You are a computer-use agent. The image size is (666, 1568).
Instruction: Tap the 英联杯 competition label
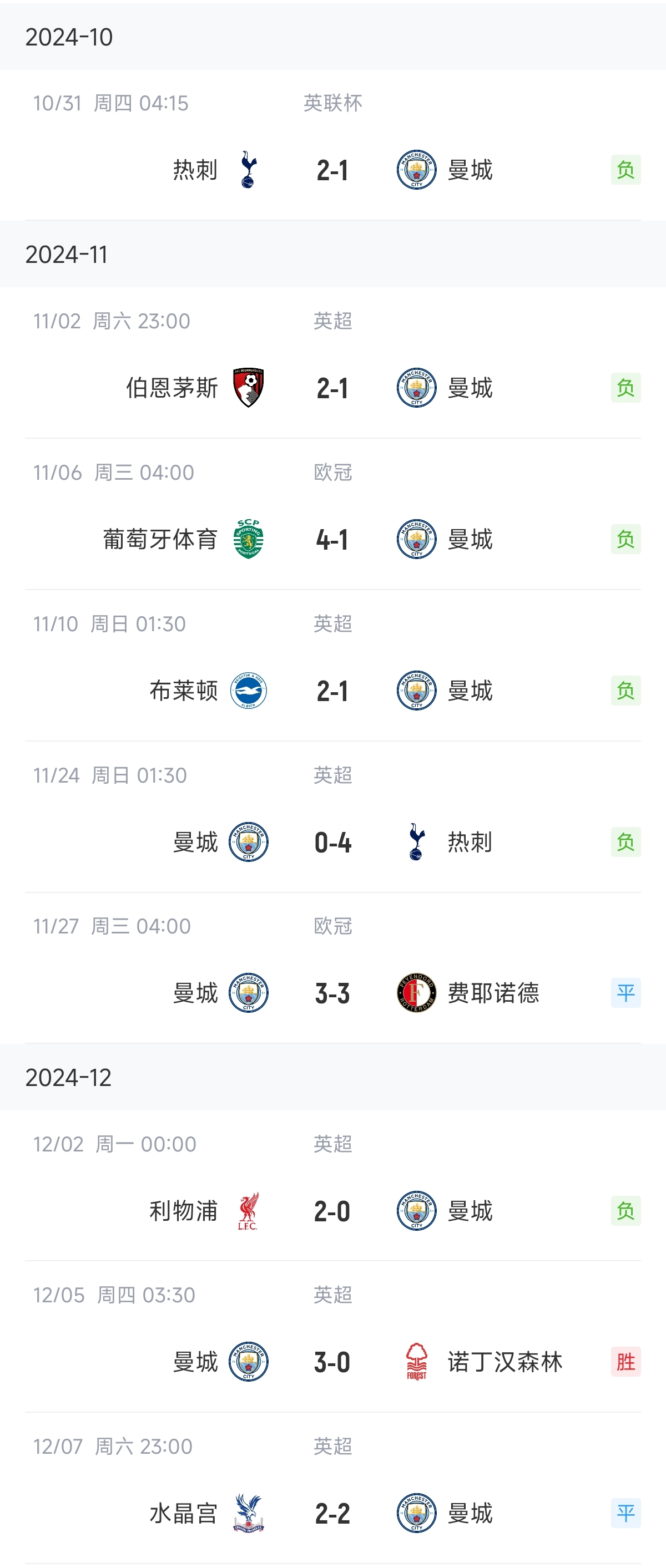(x=332, y=103)
